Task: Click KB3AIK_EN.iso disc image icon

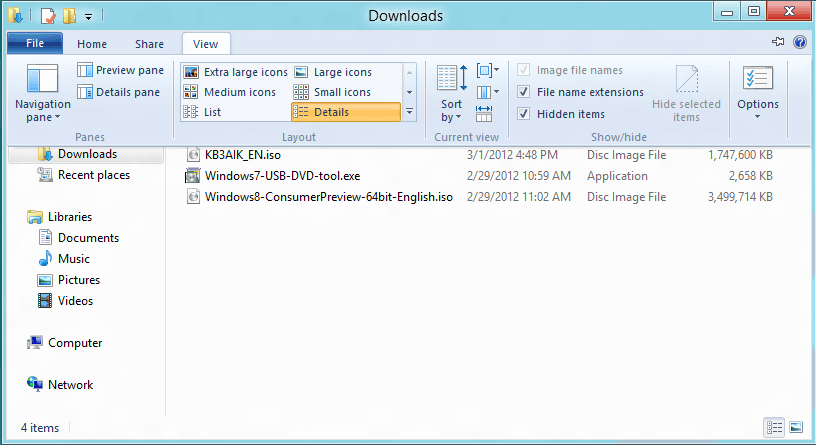Action: point(193,155)
